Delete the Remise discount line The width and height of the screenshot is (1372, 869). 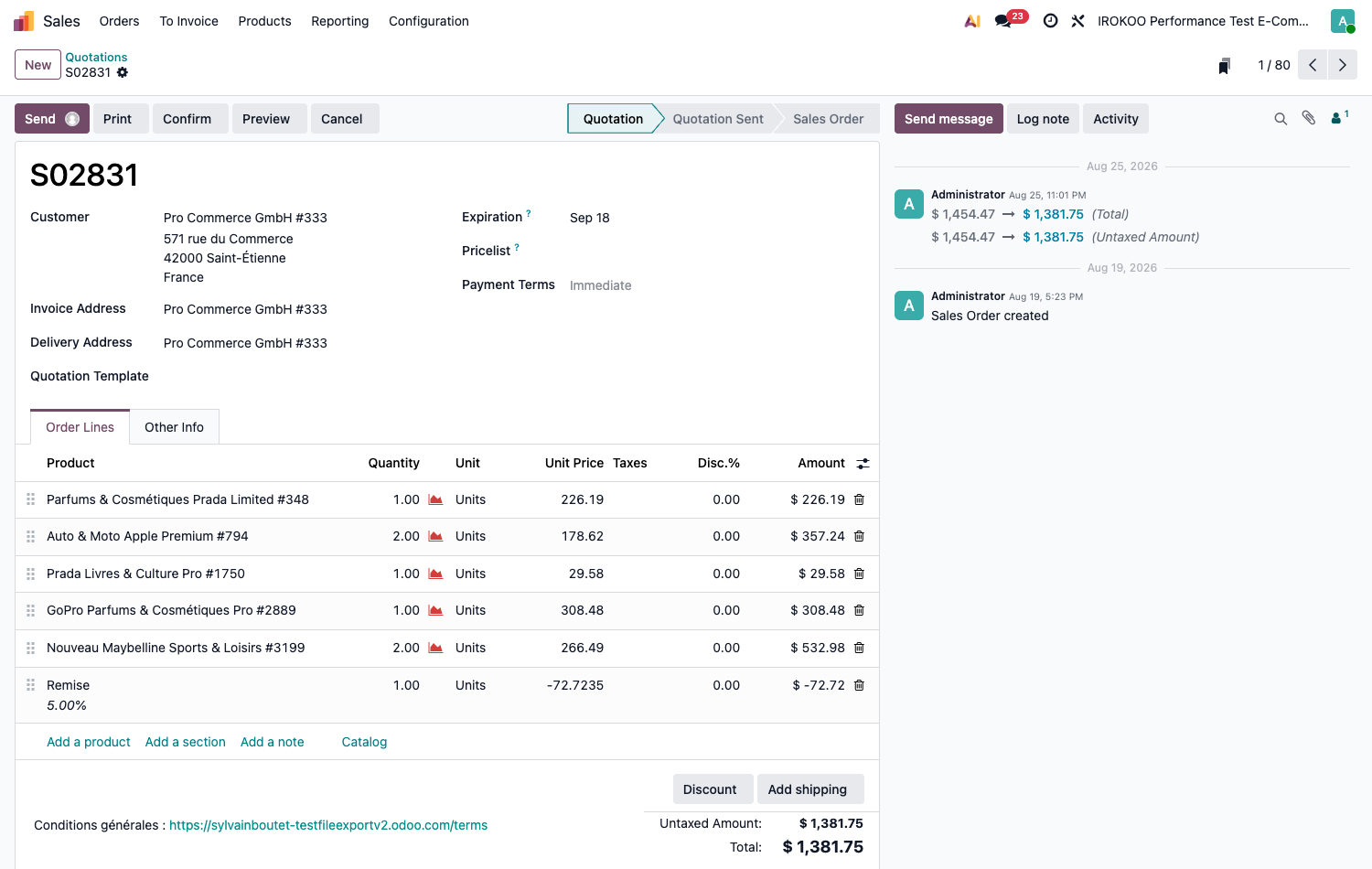point(860,685)
